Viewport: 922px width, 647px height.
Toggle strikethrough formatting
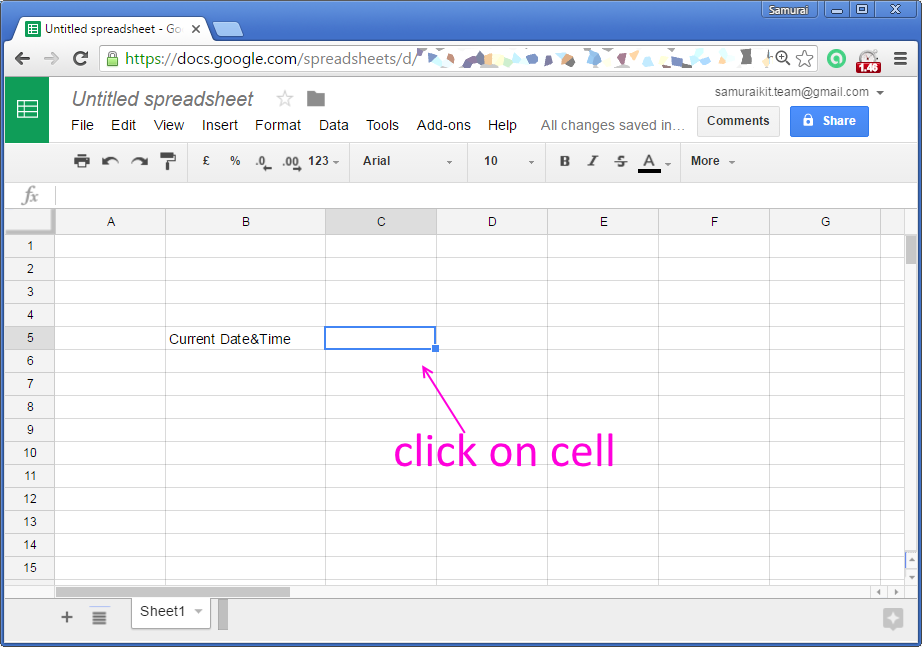(x=621, y=161)
